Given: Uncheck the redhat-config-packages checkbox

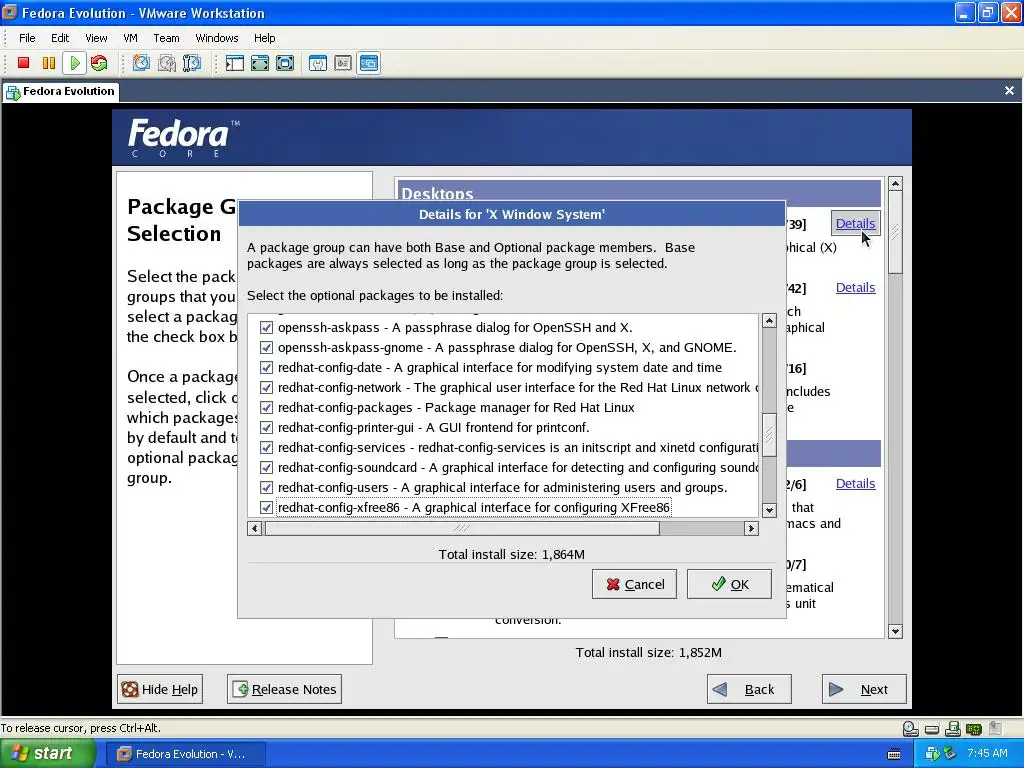Looking at the screenshot, I should pyautogui.click(x=266, y=408).
